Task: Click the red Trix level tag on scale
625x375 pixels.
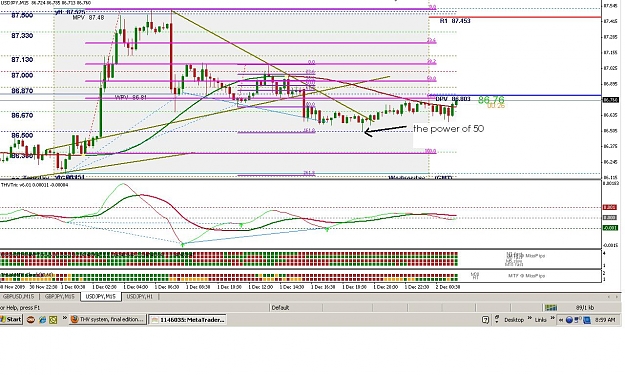Action: (x=609, y=207)
